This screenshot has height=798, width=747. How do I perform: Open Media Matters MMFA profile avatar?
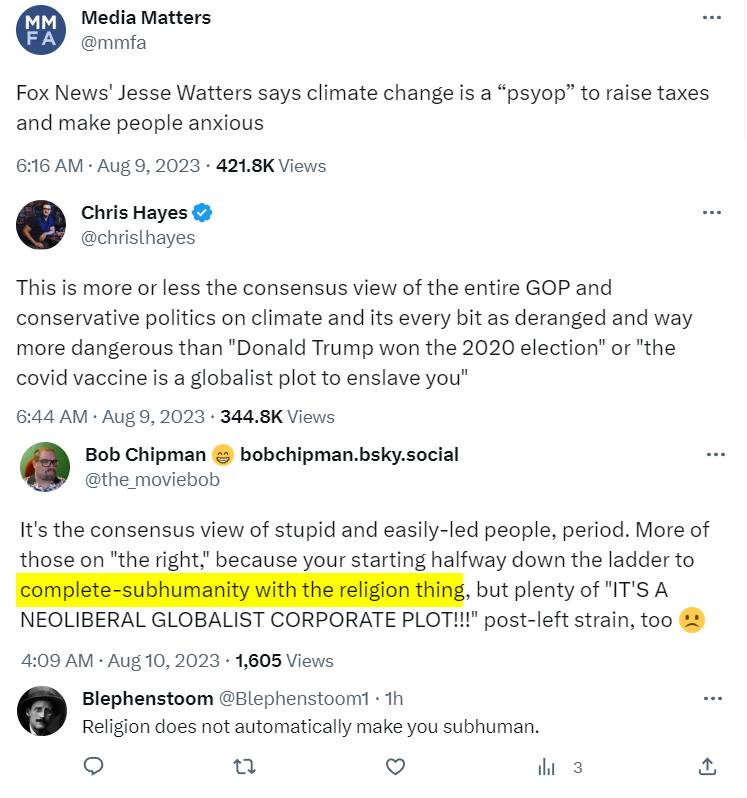41,29
